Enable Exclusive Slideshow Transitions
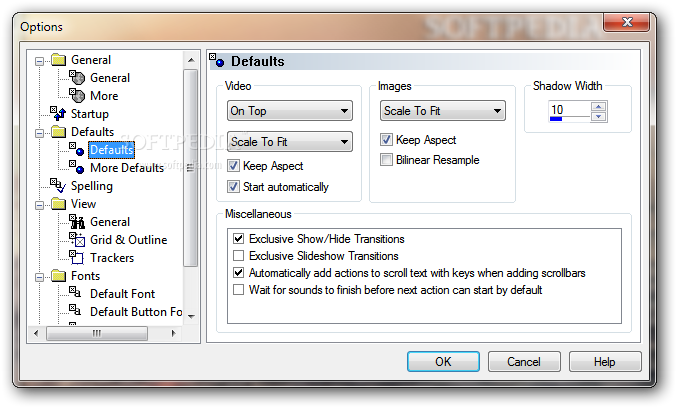The width and height of the screenshot is (677, 408). pos(238,256)
